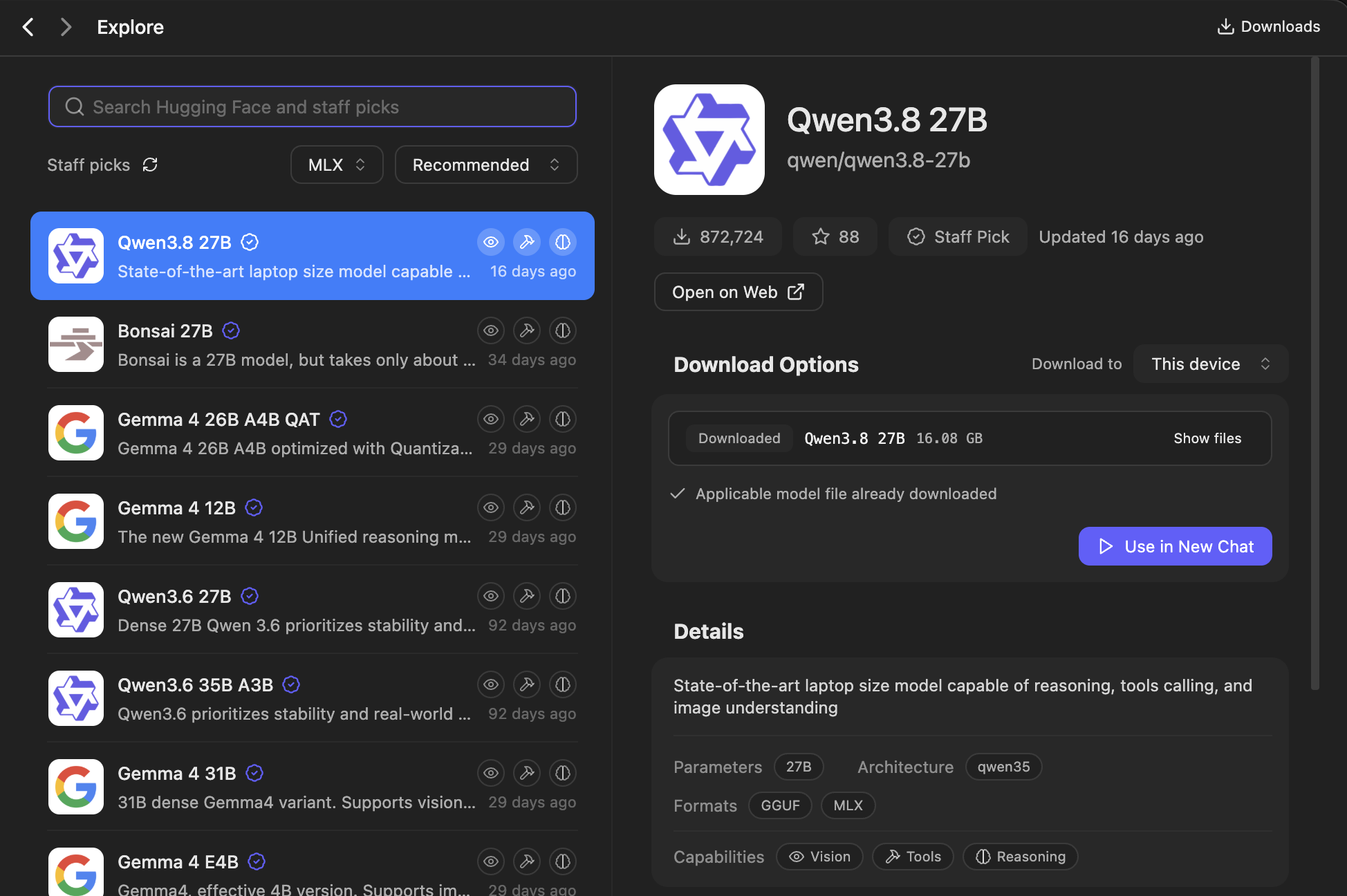Select the Qwen3.6 35B A3B model entry

point(313,698)
